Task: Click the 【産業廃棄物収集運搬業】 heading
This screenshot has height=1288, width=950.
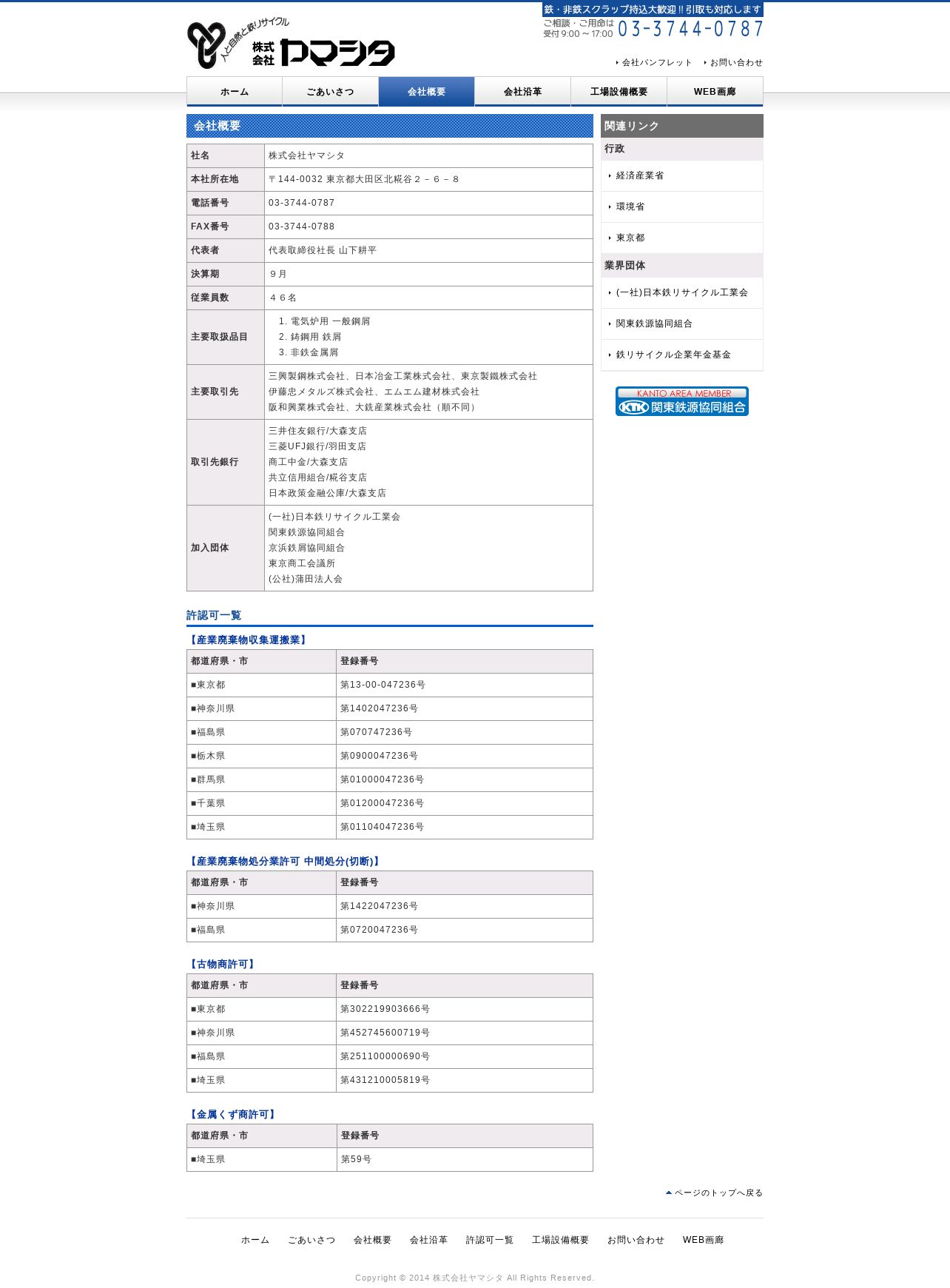Action: point(248,640)
